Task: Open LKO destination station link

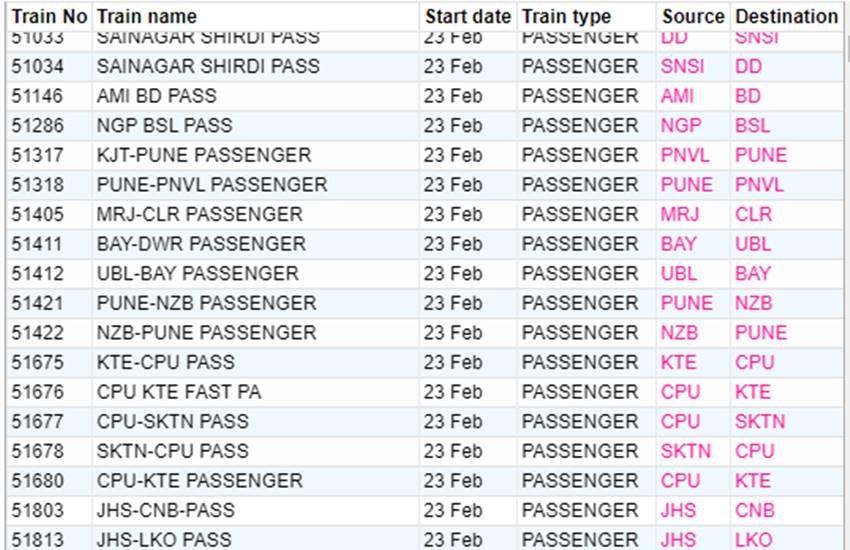Action: click(753, 539)
